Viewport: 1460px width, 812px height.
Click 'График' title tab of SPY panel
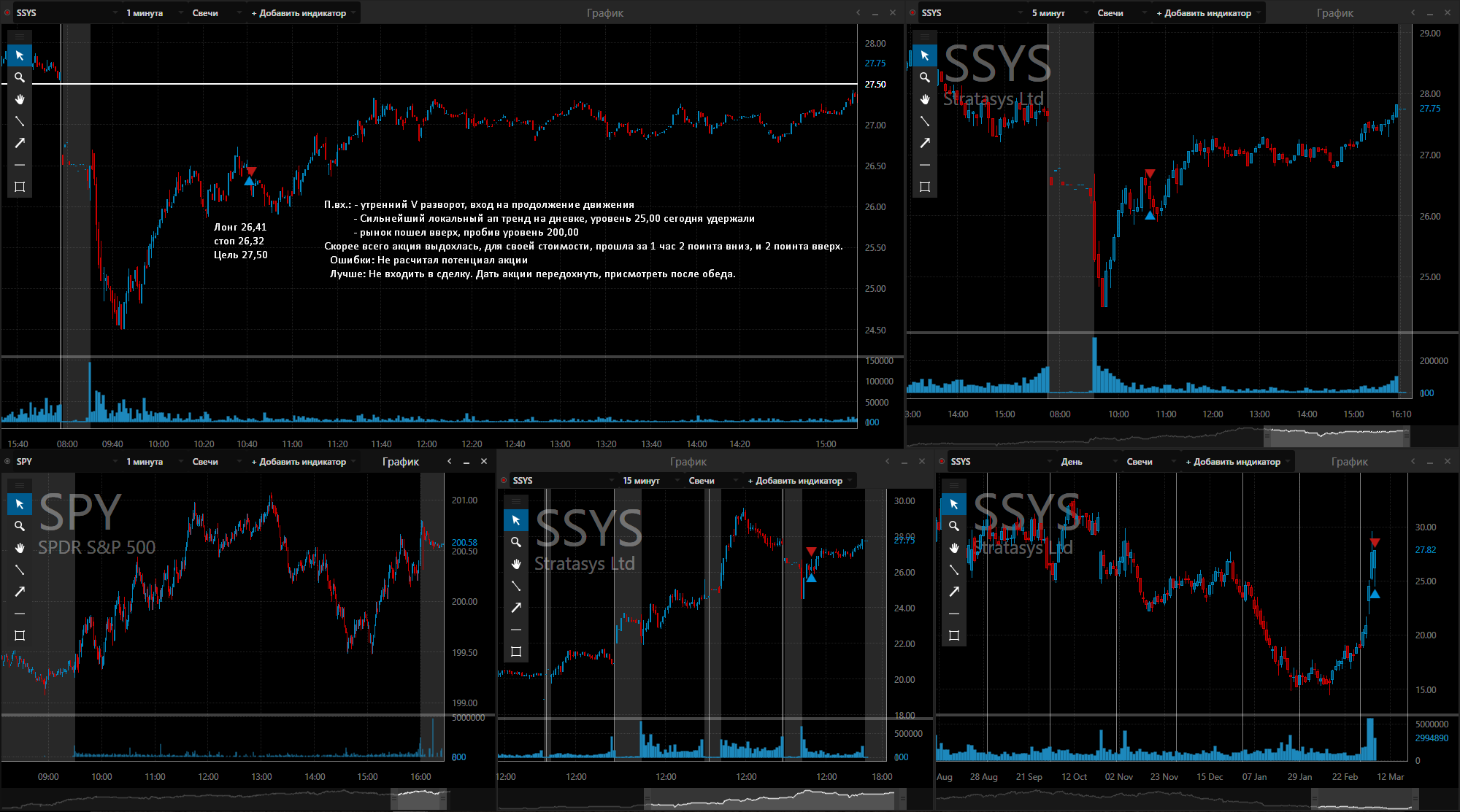click(x=401, y=462)
